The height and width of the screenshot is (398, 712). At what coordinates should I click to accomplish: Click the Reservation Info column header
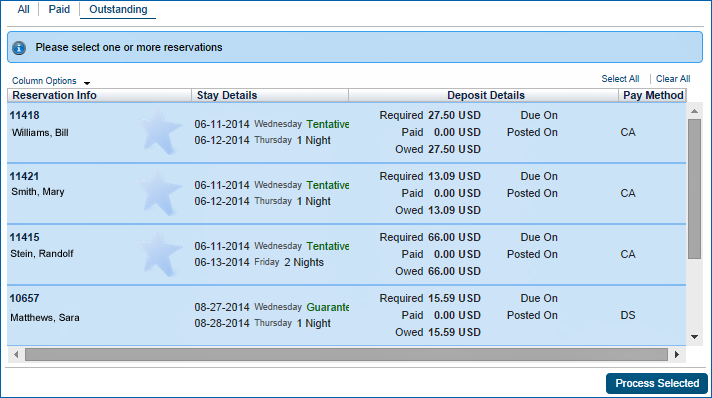pos(99,95)
